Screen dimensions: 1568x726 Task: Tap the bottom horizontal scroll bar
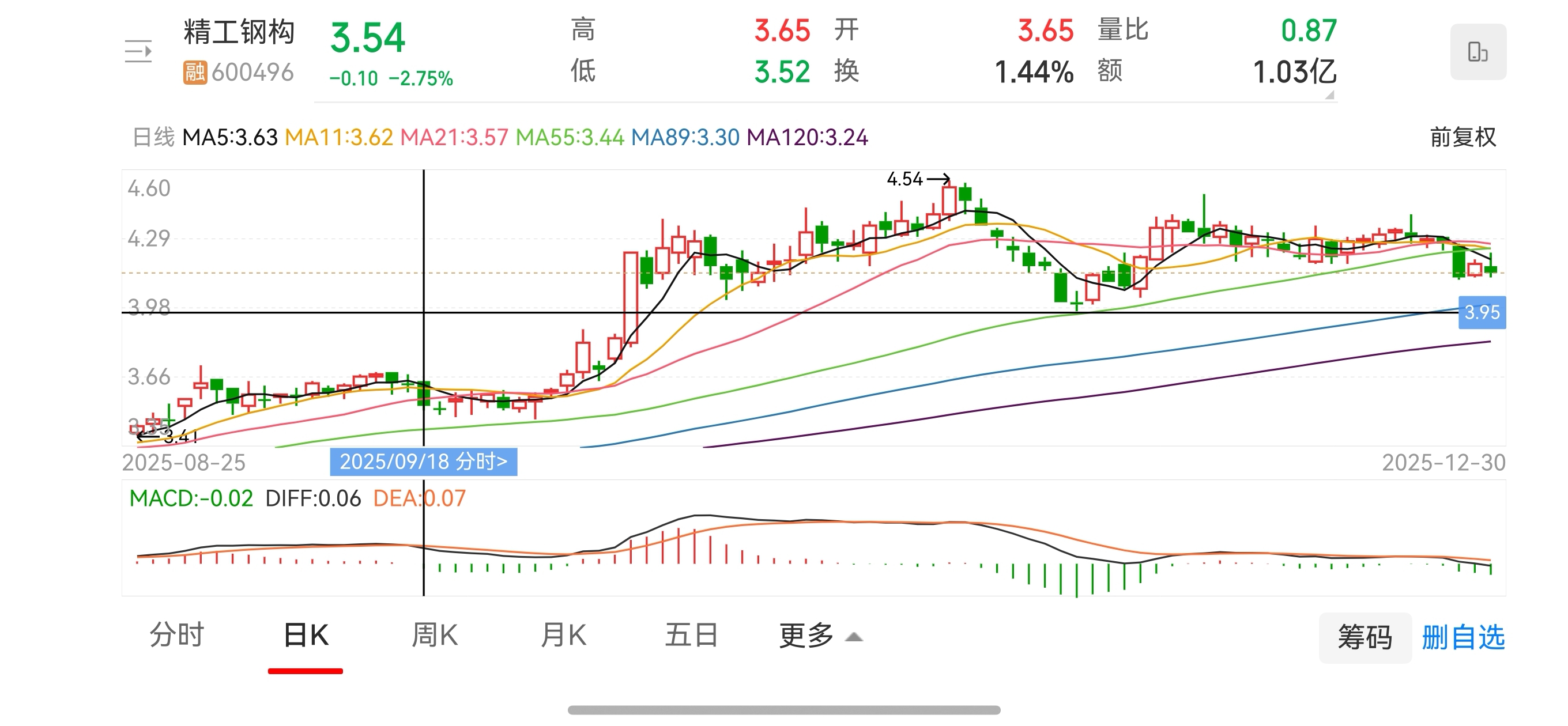[783, 710]
